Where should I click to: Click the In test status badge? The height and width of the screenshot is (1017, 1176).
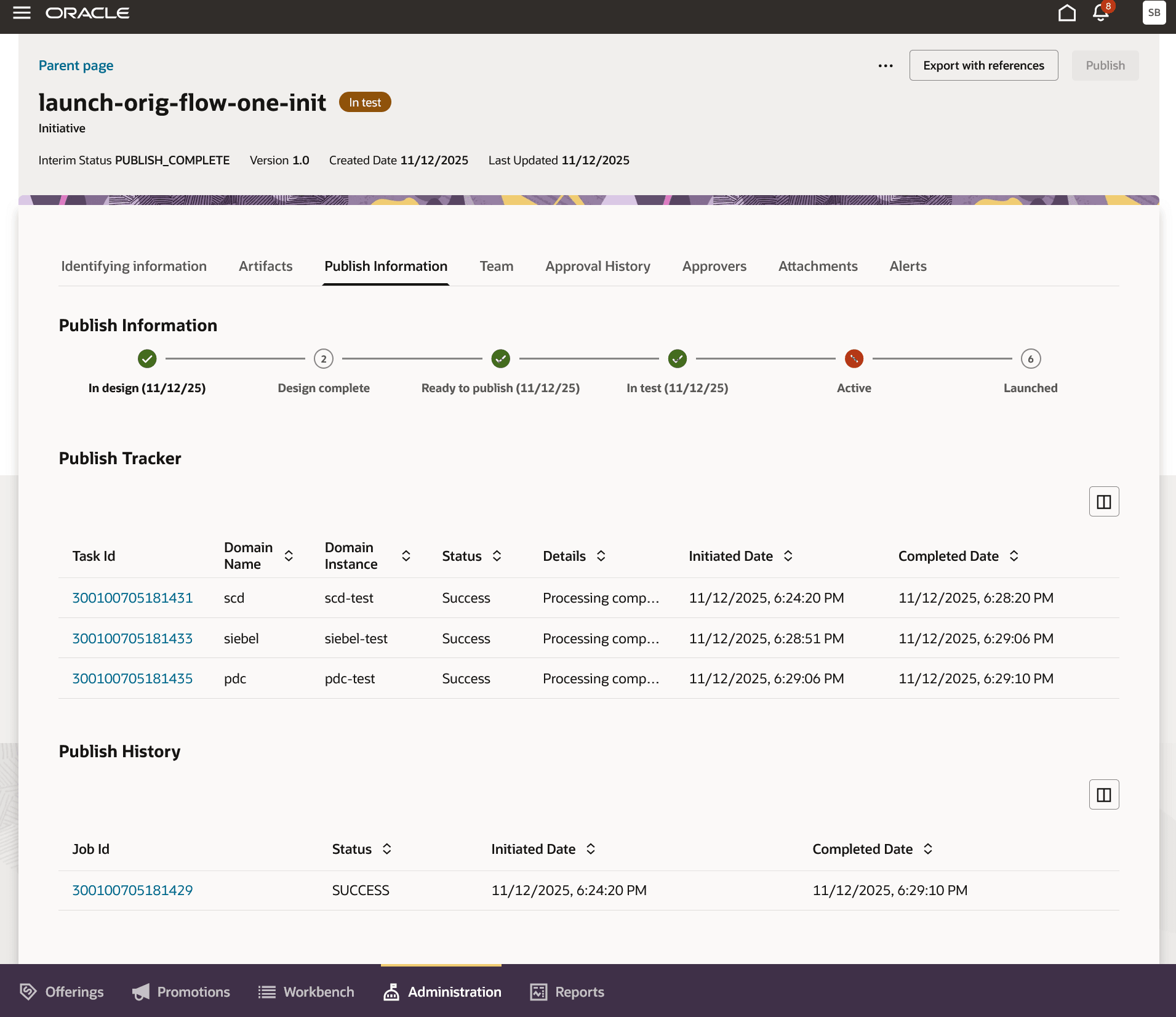[x=365, y=102]
